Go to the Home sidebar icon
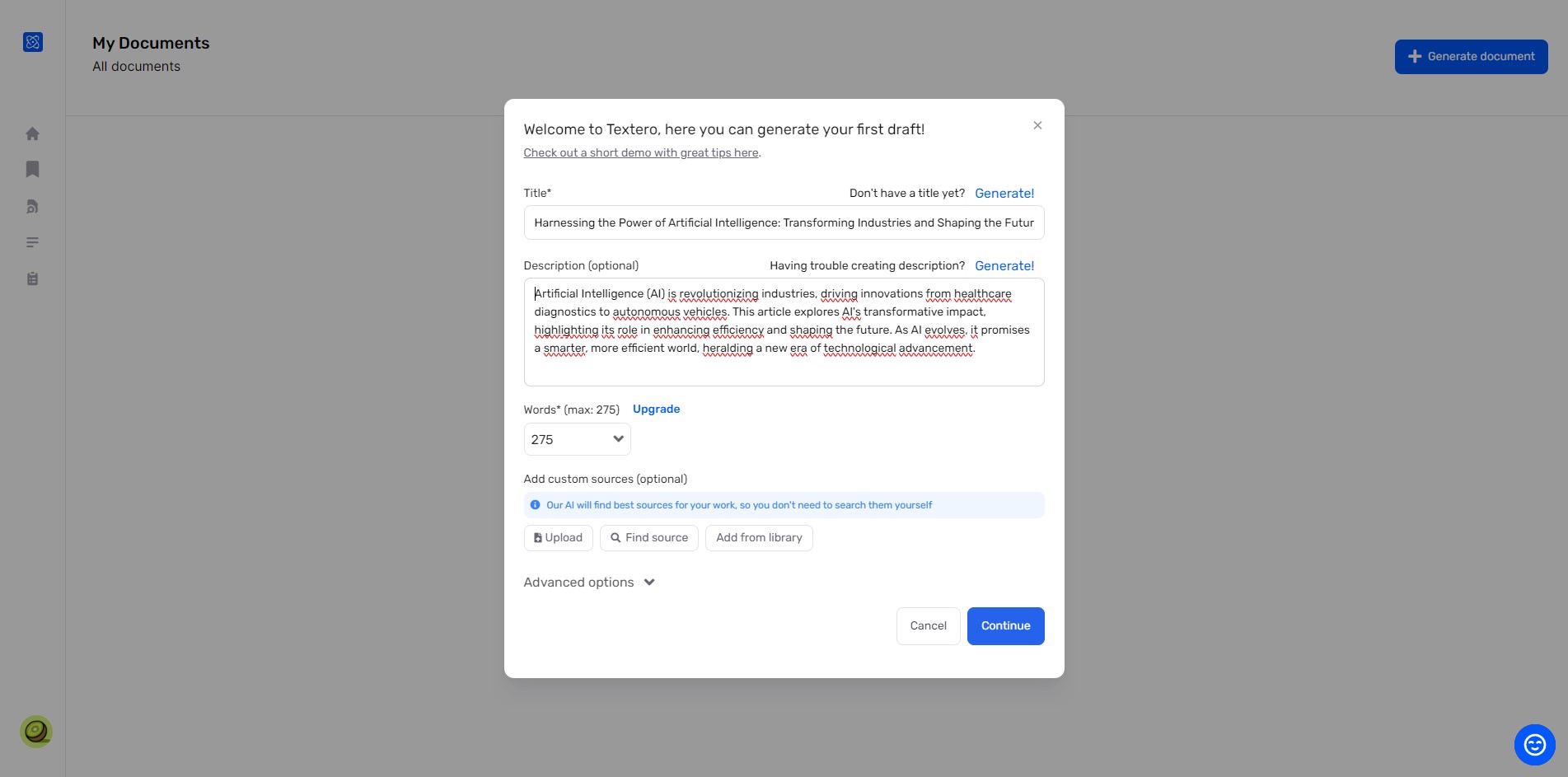This screenshot has height=777, width=1568. (x=33, y=133)
